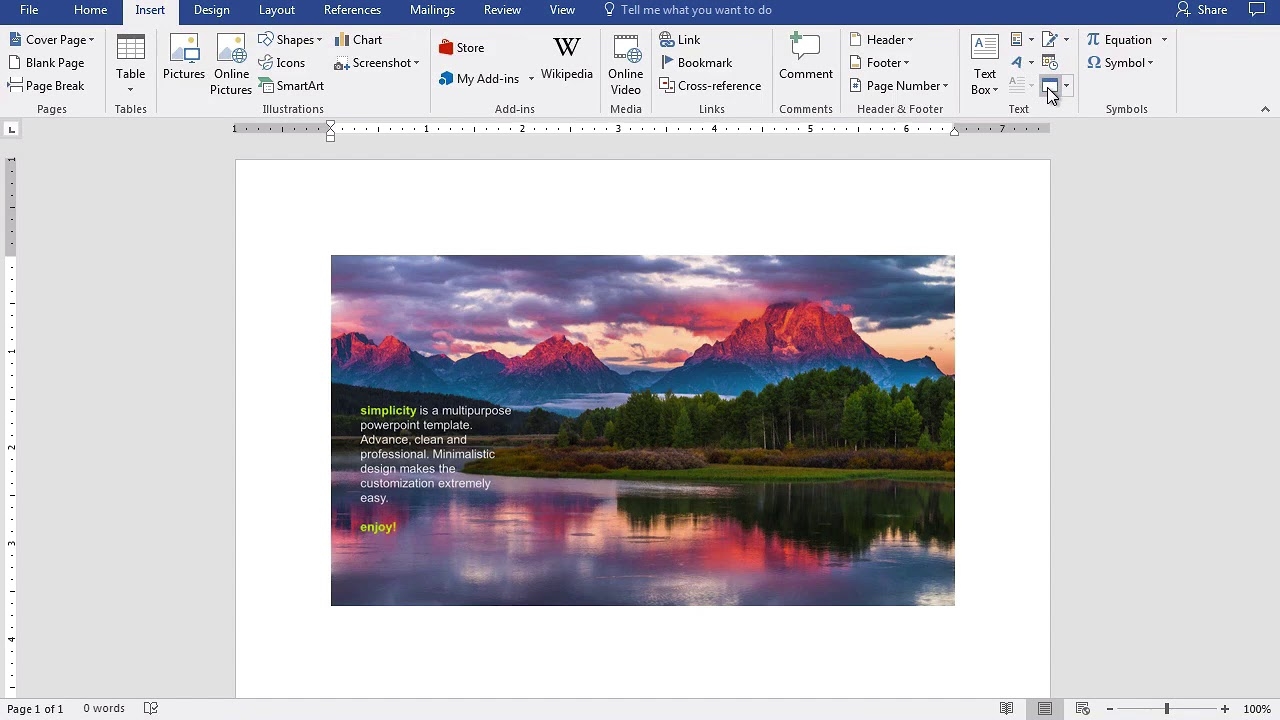The image size is (1280, 720).
Task: Click the Chart icon
Action: (358, 40)
